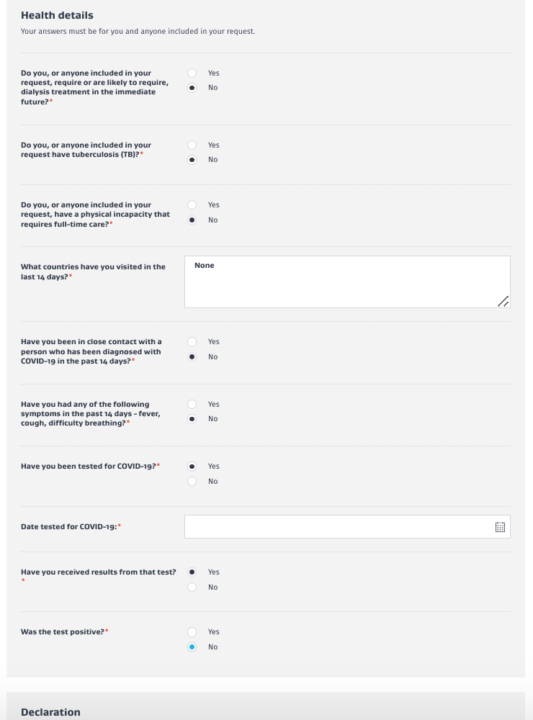Mark No for close contact with COVID-19 case
The width and height of the screenshot is (533, 720).
tap(192, 357)
